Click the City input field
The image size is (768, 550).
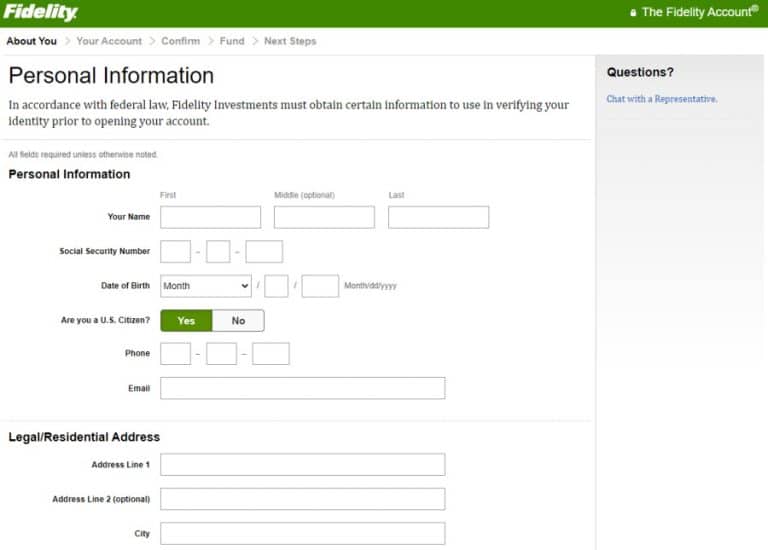(x=302, y=534)
